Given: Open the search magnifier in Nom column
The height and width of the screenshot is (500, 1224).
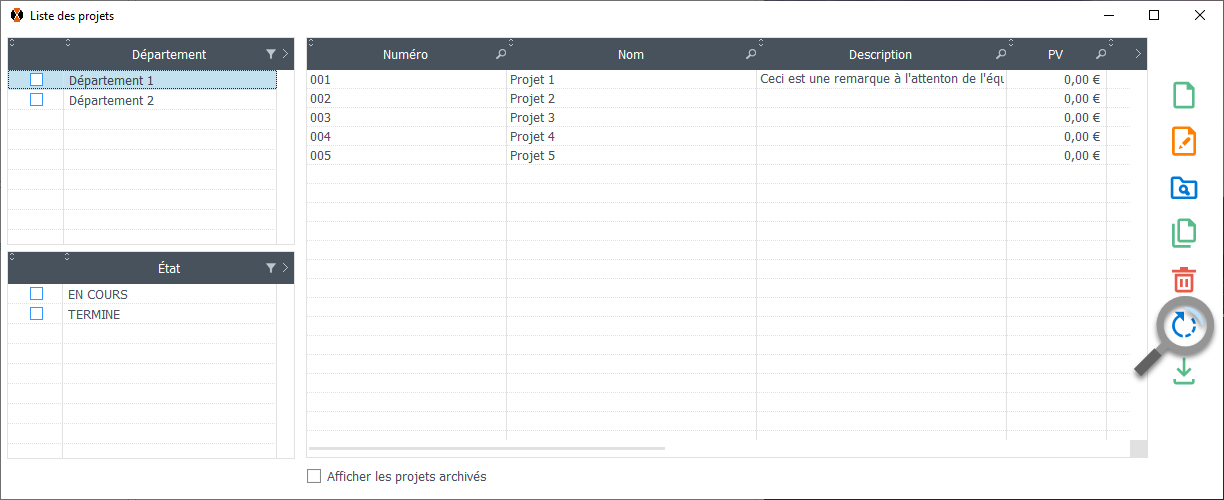Looking at the screenshot, I should 751,55.
